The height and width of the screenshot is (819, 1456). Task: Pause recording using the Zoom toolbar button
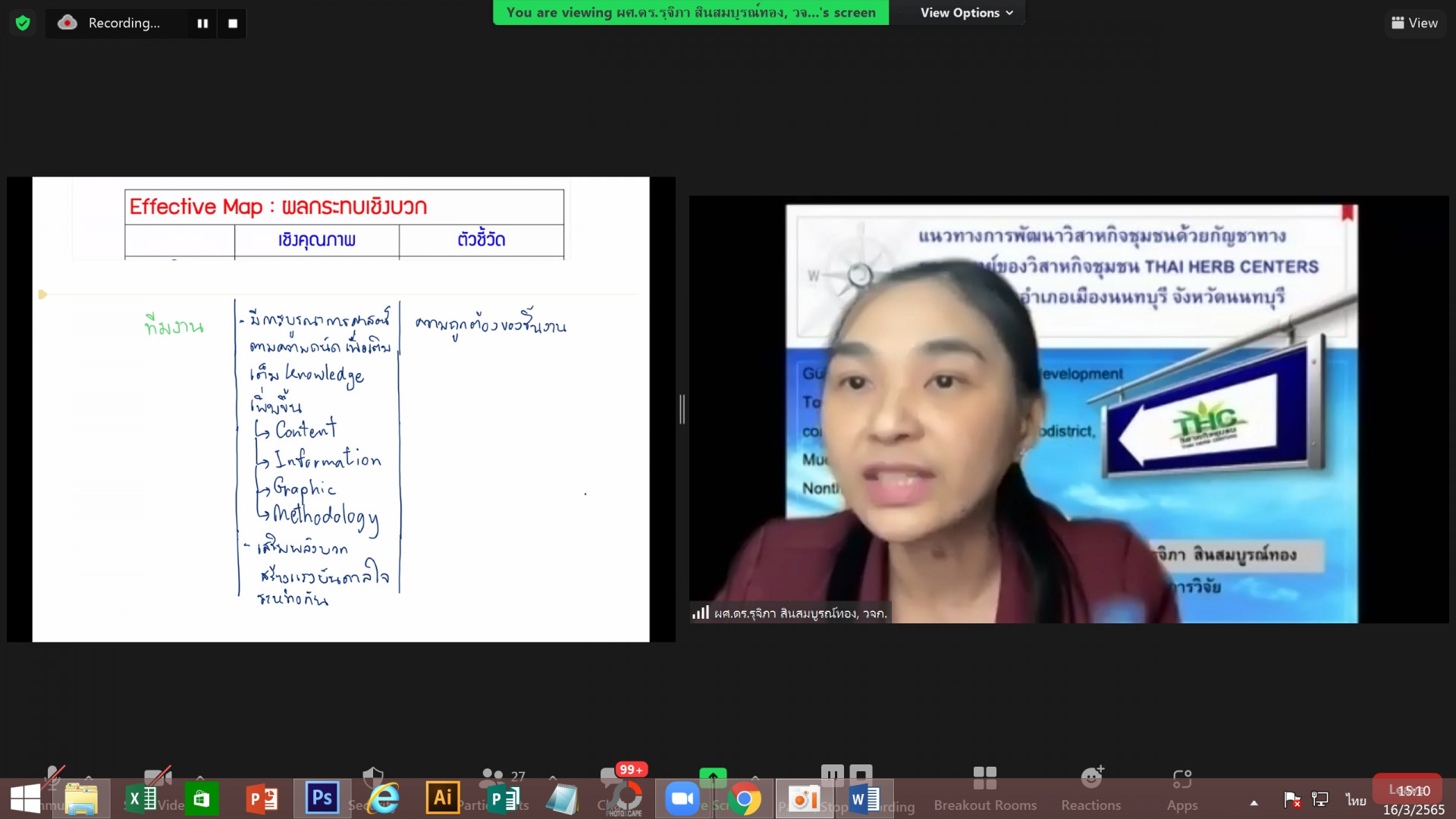[x=832, y=774]
